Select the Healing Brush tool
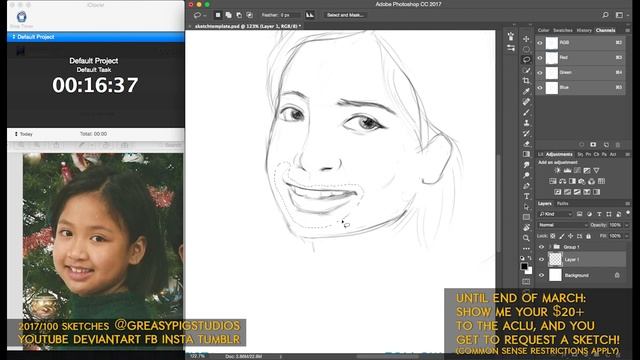This screenshot has height=360, width=640. point(527,102)
